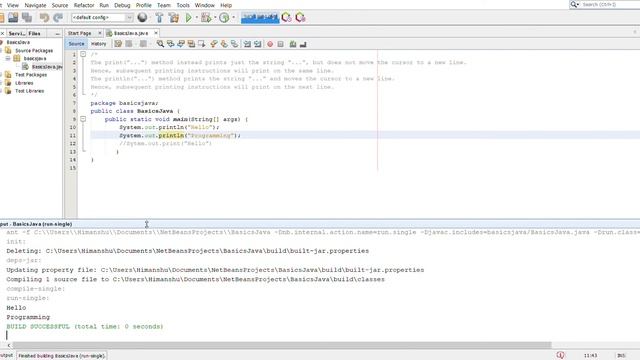Minimize the Projects panel group
The image size is (640, 360).
[x=57, y=33]
